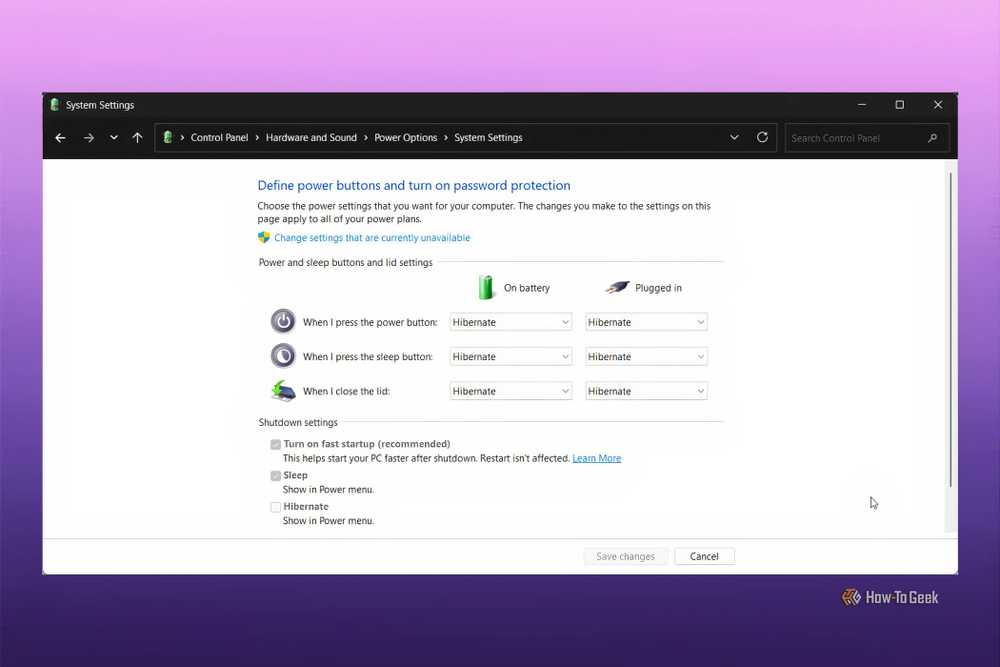Image resolution: width=1000 pixels, height=667 pixels.
Task: Click the sleep button moon icon
Action: (x=283, y=356)
